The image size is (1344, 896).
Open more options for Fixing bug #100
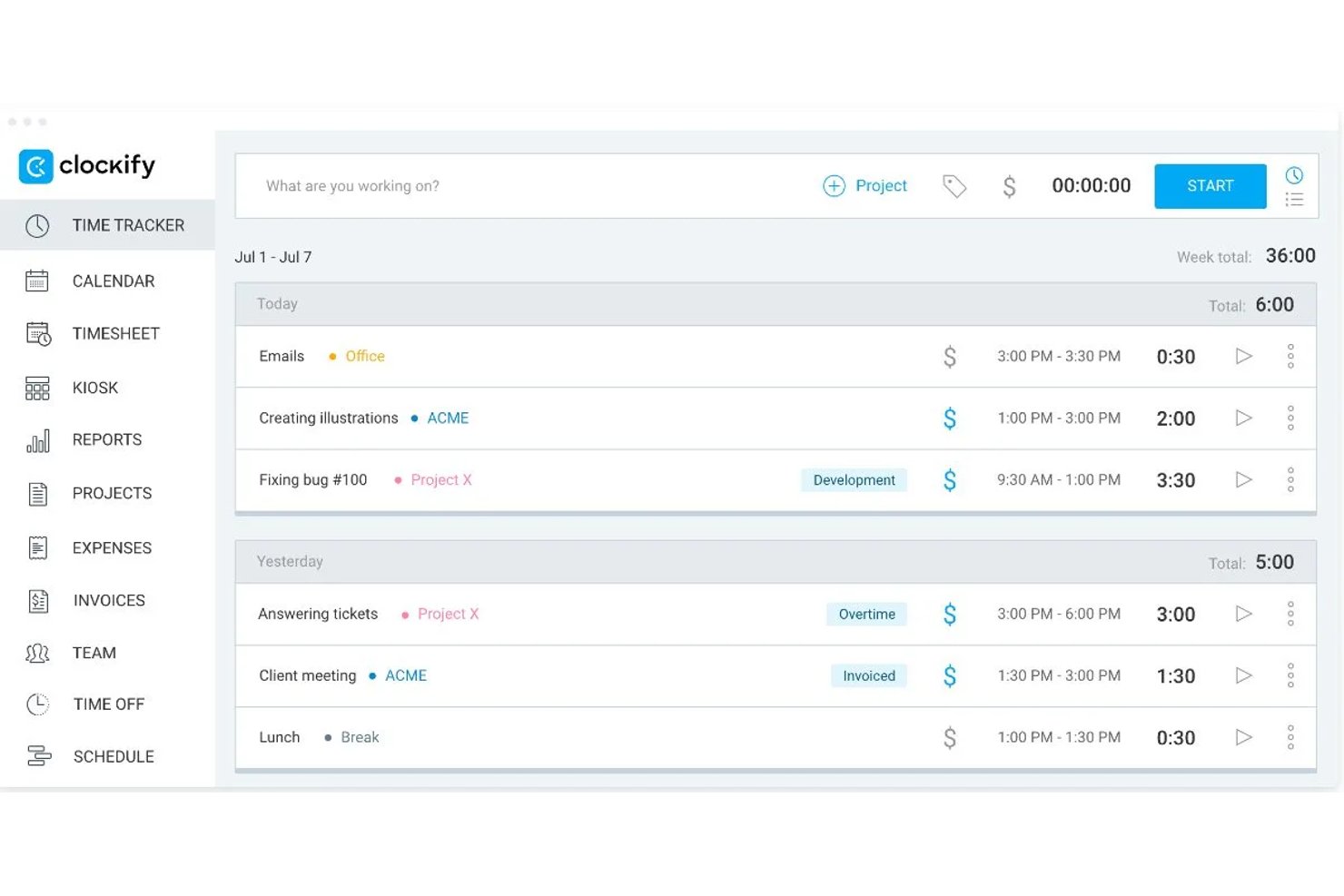[x=1290, y=480]
